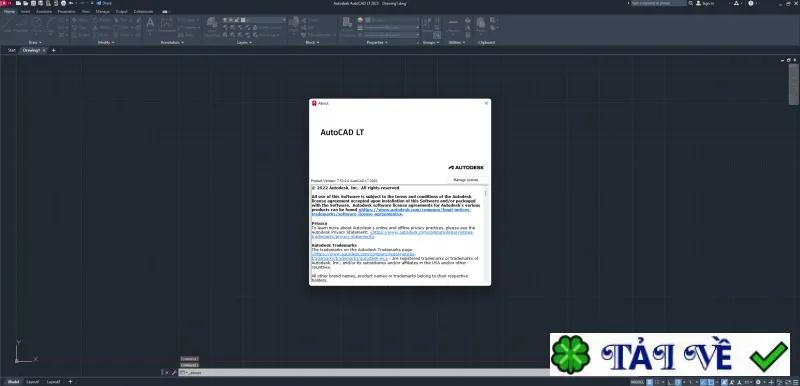
Task: Expand the Annotation panel dropdown
Action: tap(172, 42)
